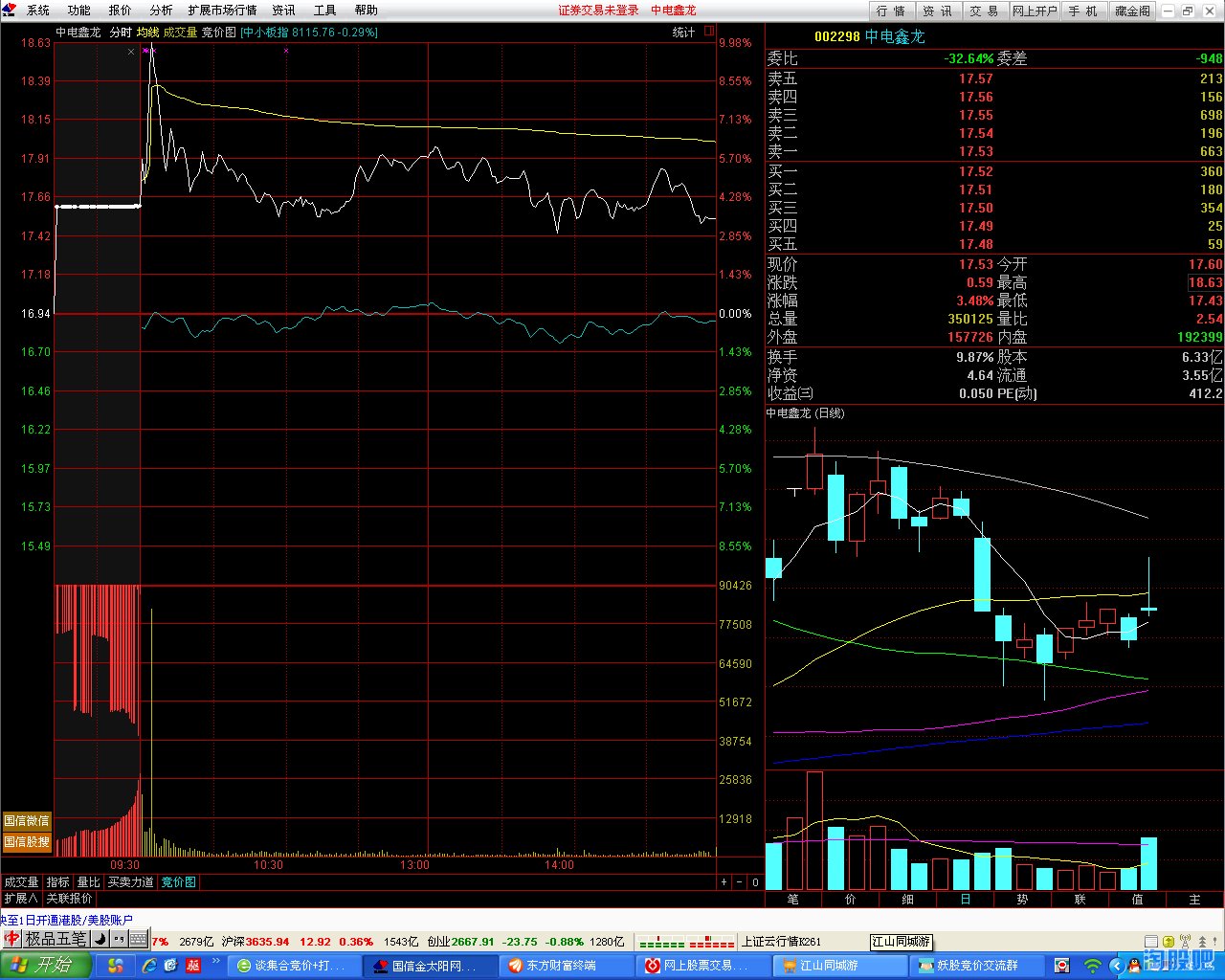Image resolution: width=1225 pixels, height=980 pixels.
Task: Toggle the 均线 indicator in chart header
Action: point(148,33)
